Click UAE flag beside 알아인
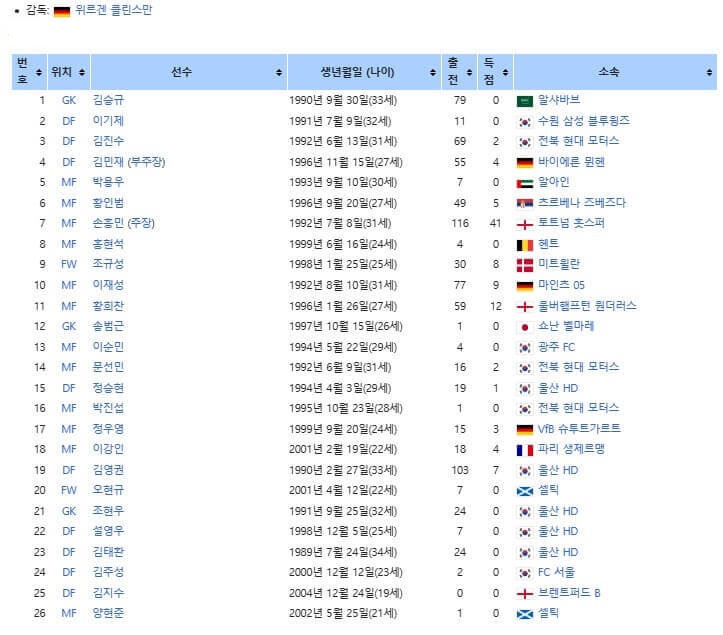 point(525,184)
